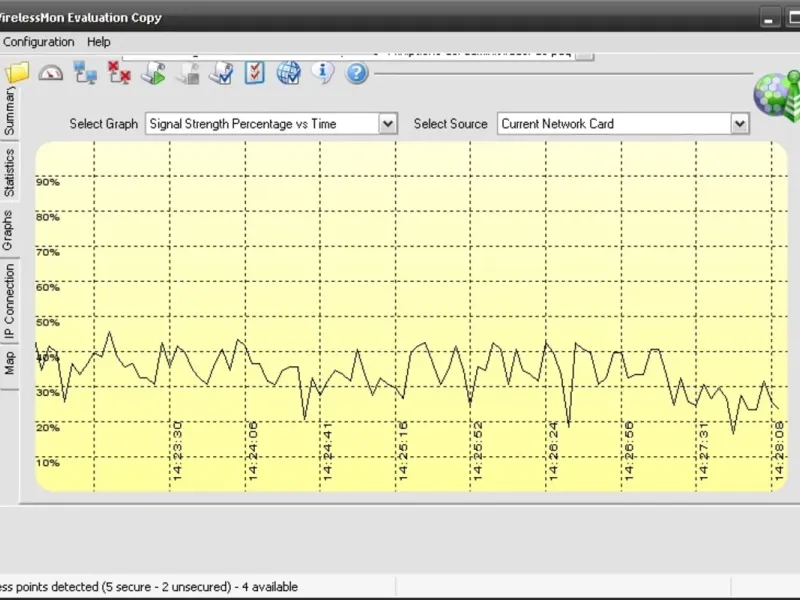800x600 pixels.
Task: Open the Configuration menu
Action: 39,42
